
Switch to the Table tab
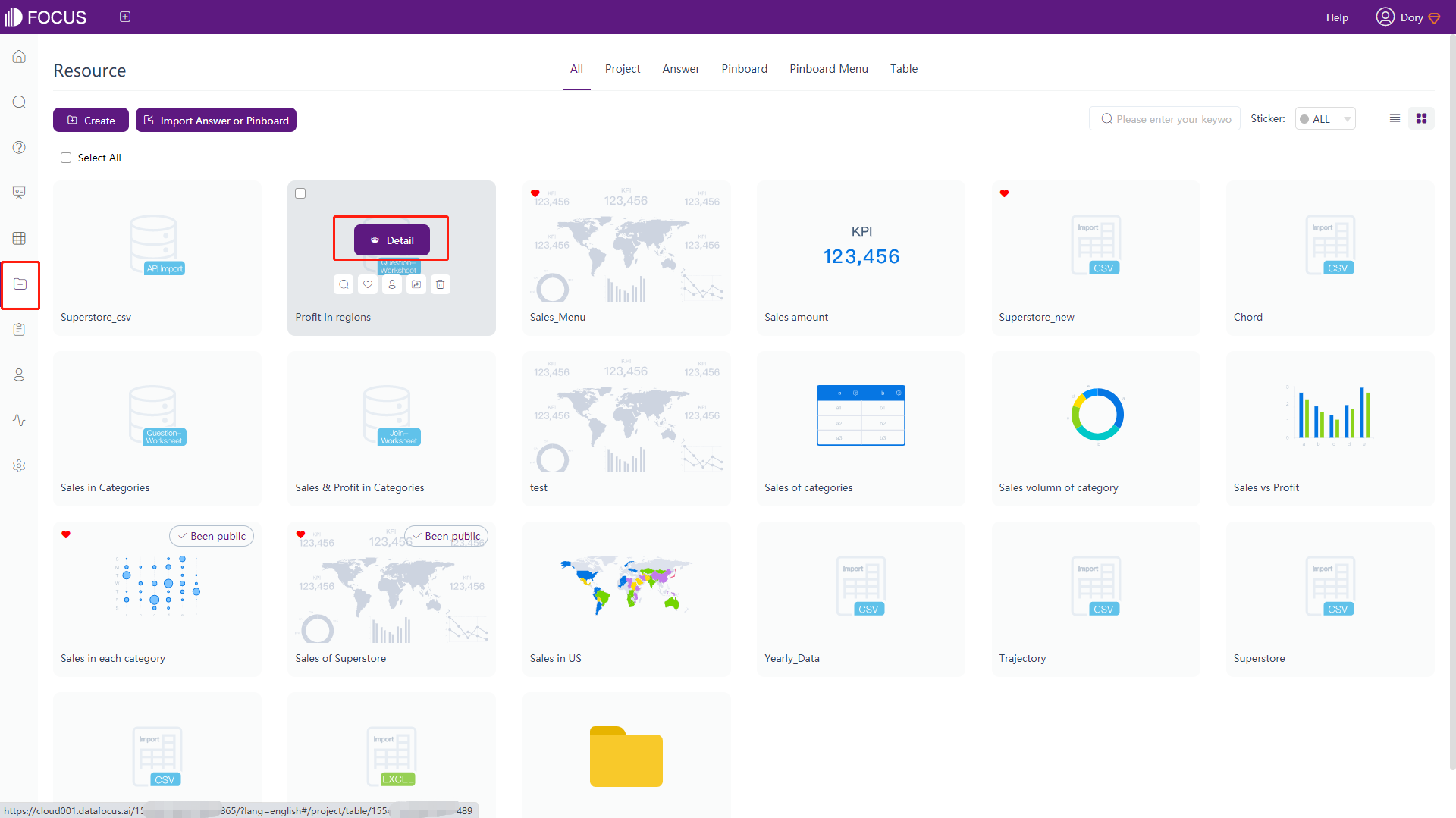point(904,69)
